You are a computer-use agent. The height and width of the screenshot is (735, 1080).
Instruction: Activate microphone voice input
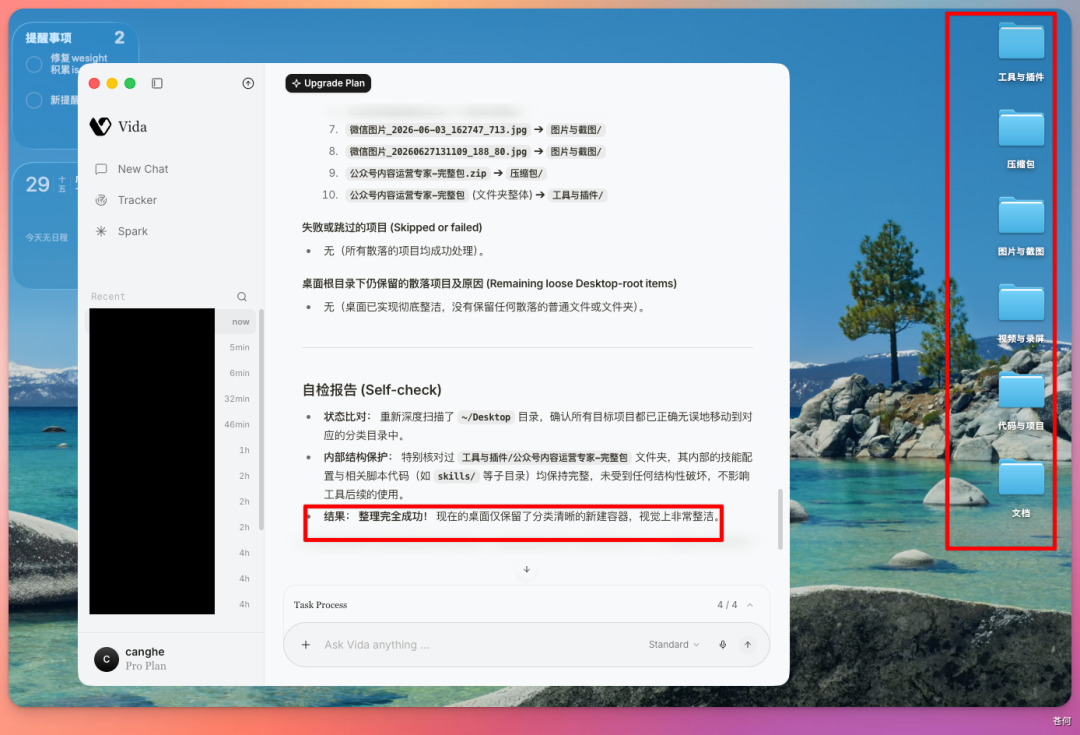(723, 645)
